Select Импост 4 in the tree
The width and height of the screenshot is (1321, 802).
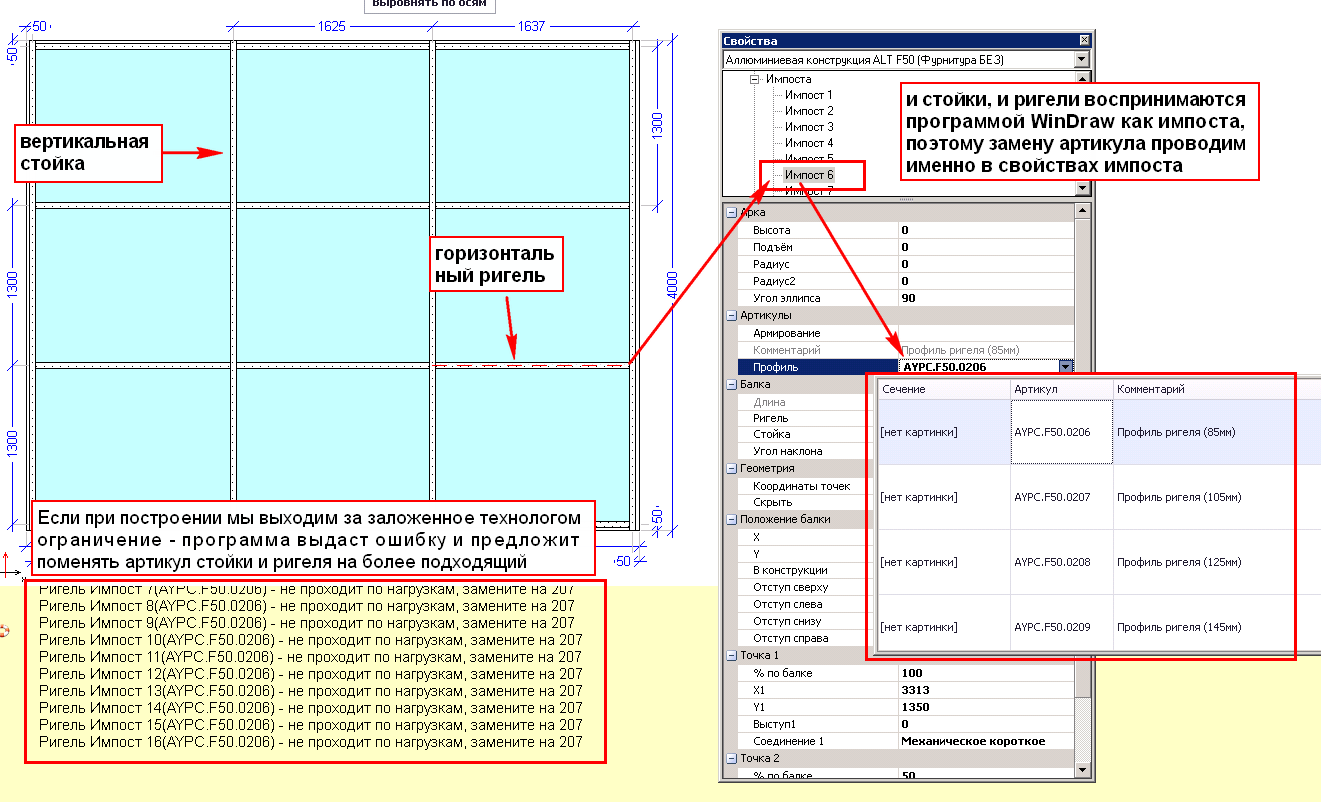tap(809, 143)
